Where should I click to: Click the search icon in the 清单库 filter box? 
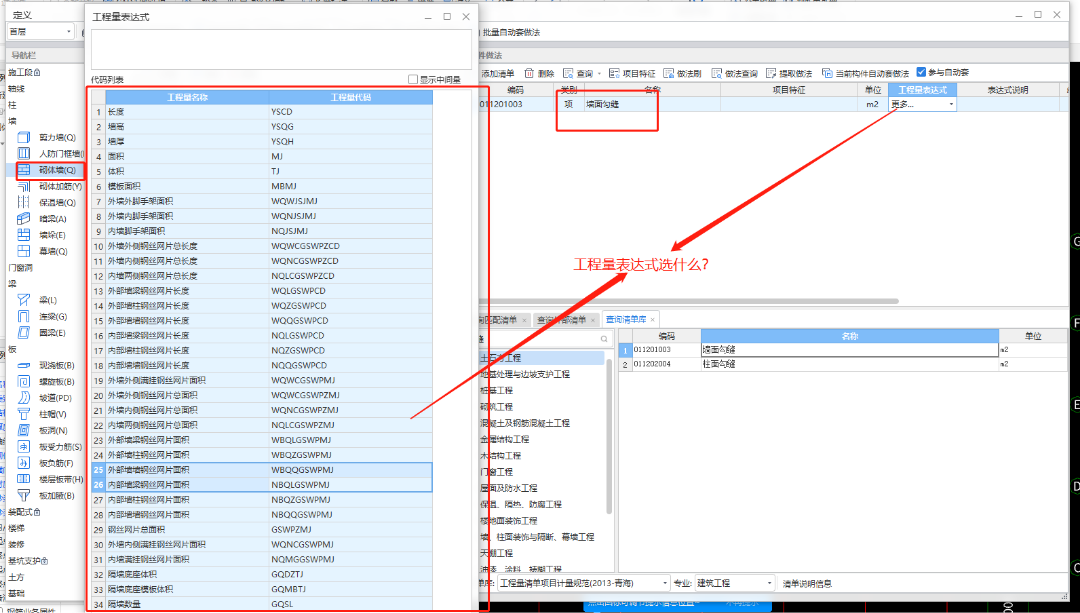pos(604,339)
